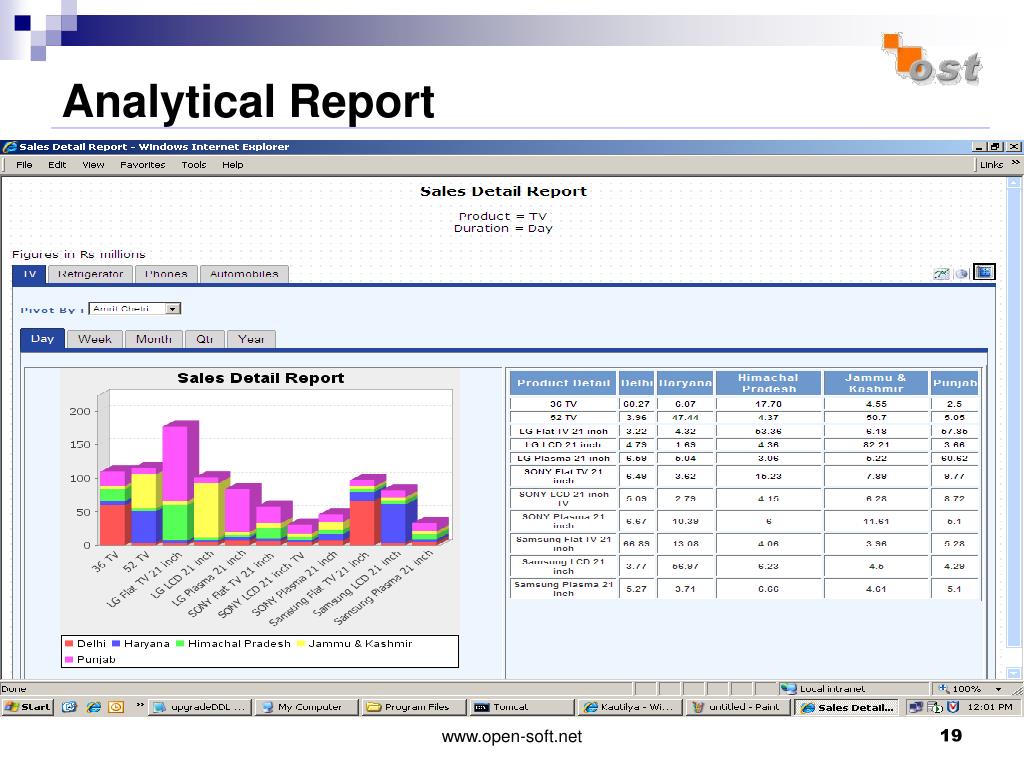Click the Start button
The width and height of the screenshot is (1024, 768).
point(28,707)
